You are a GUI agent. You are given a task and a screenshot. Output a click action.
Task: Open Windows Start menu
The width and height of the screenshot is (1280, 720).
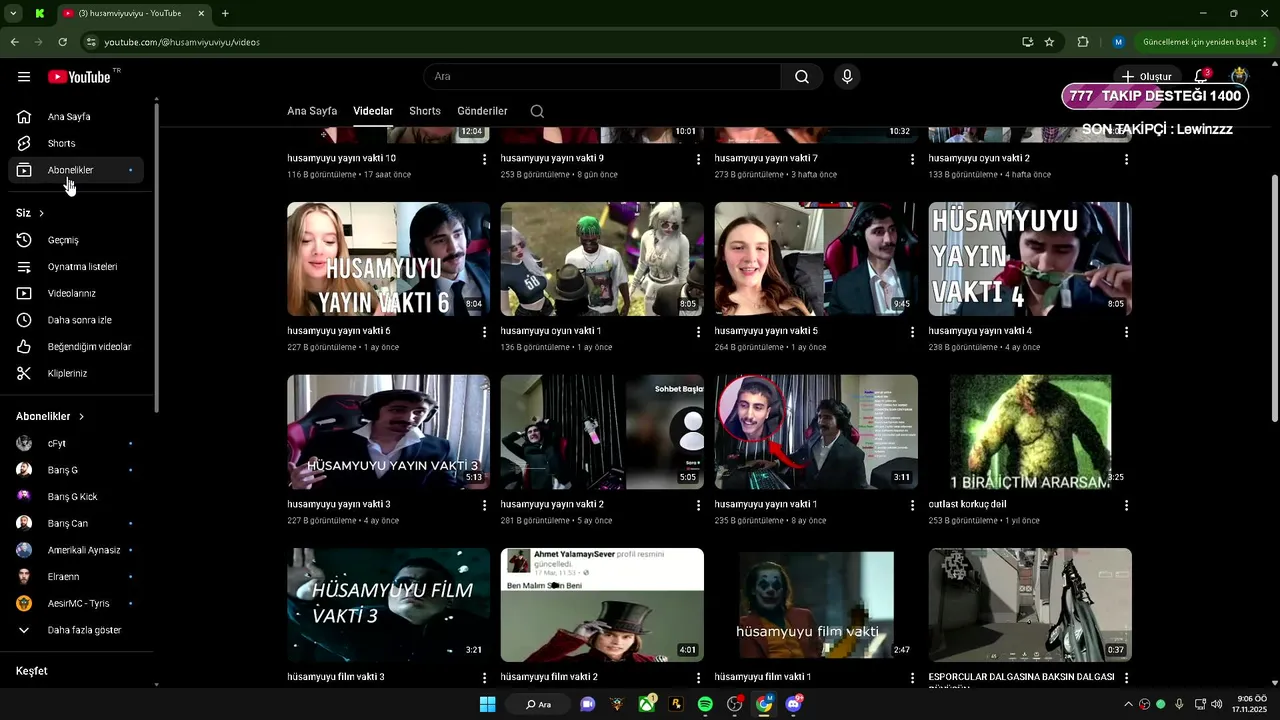(x=487, y=704)
